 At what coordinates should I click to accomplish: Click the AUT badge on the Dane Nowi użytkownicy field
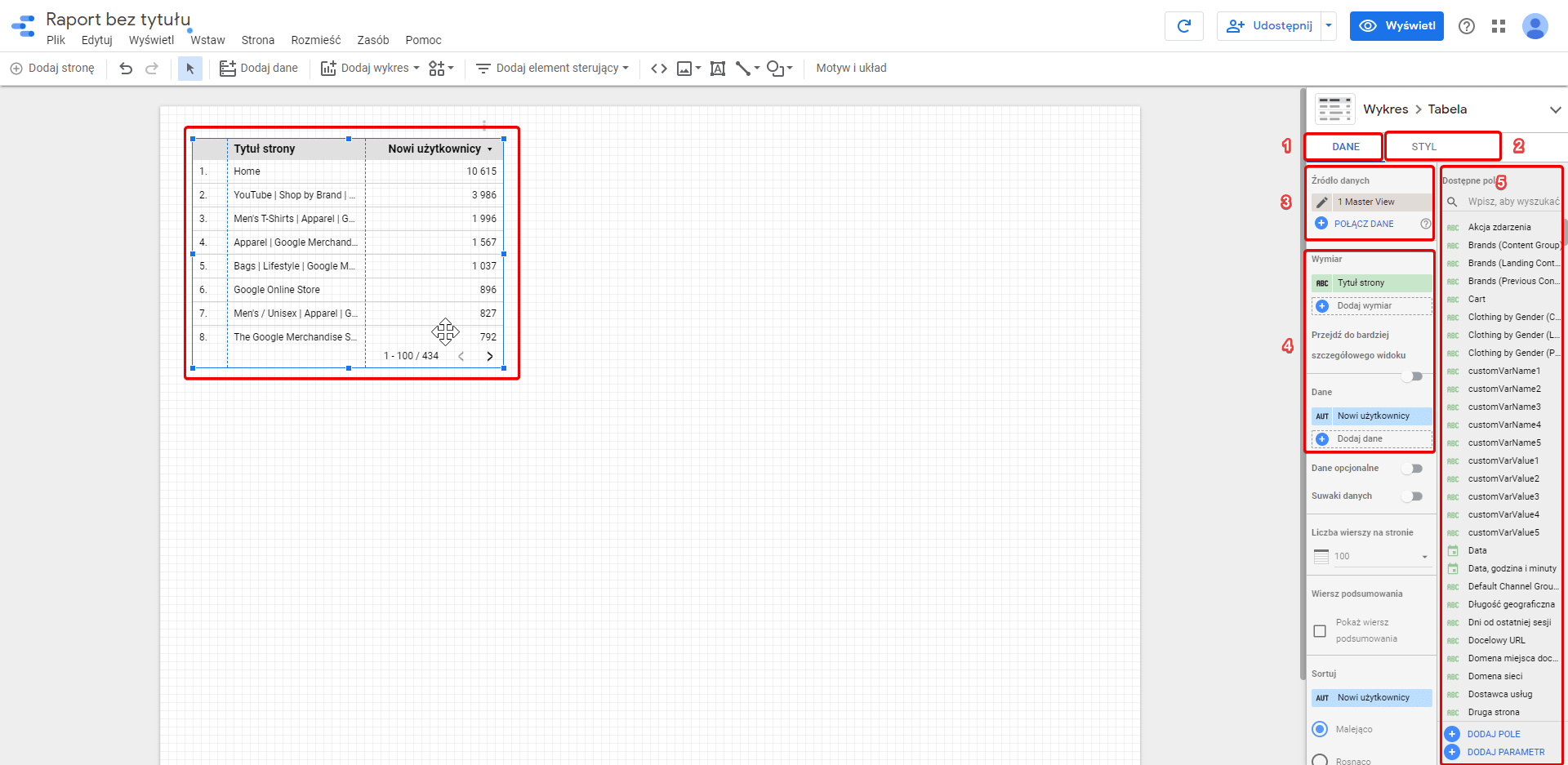coord(1322,416)
